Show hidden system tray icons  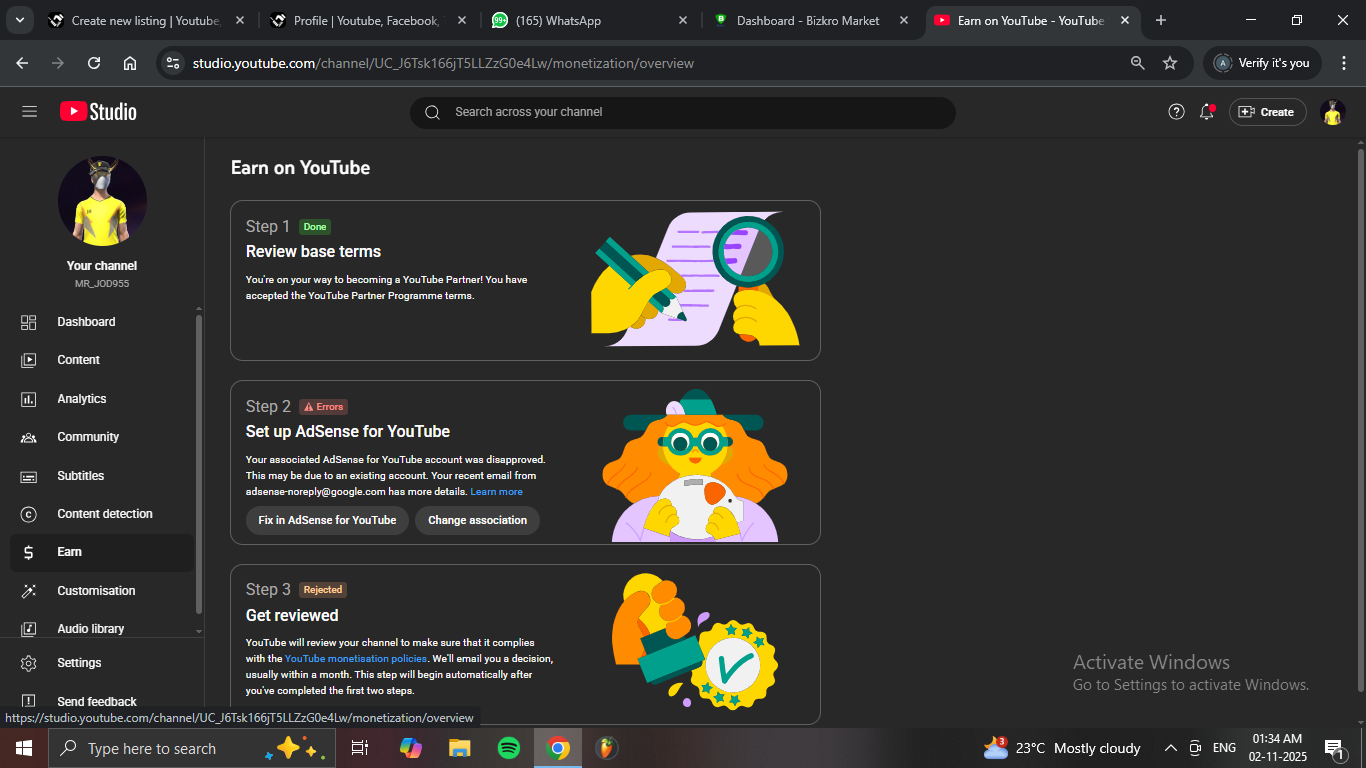pos(1170,748)
